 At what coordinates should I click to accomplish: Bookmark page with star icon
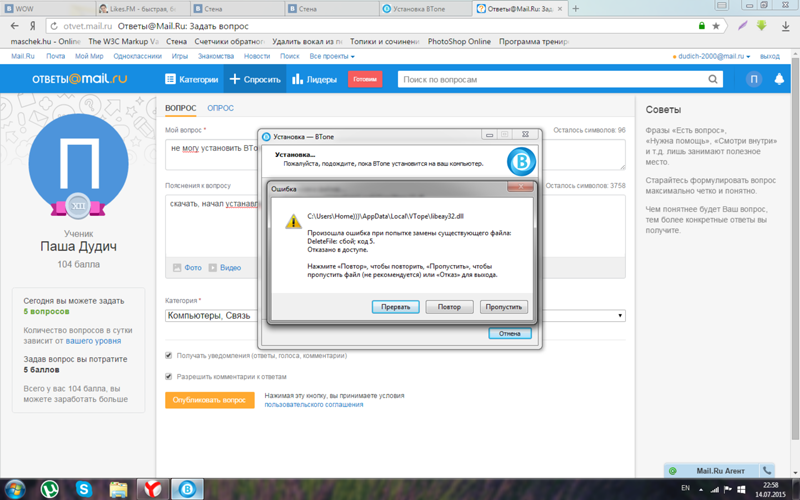pos(716,26)
